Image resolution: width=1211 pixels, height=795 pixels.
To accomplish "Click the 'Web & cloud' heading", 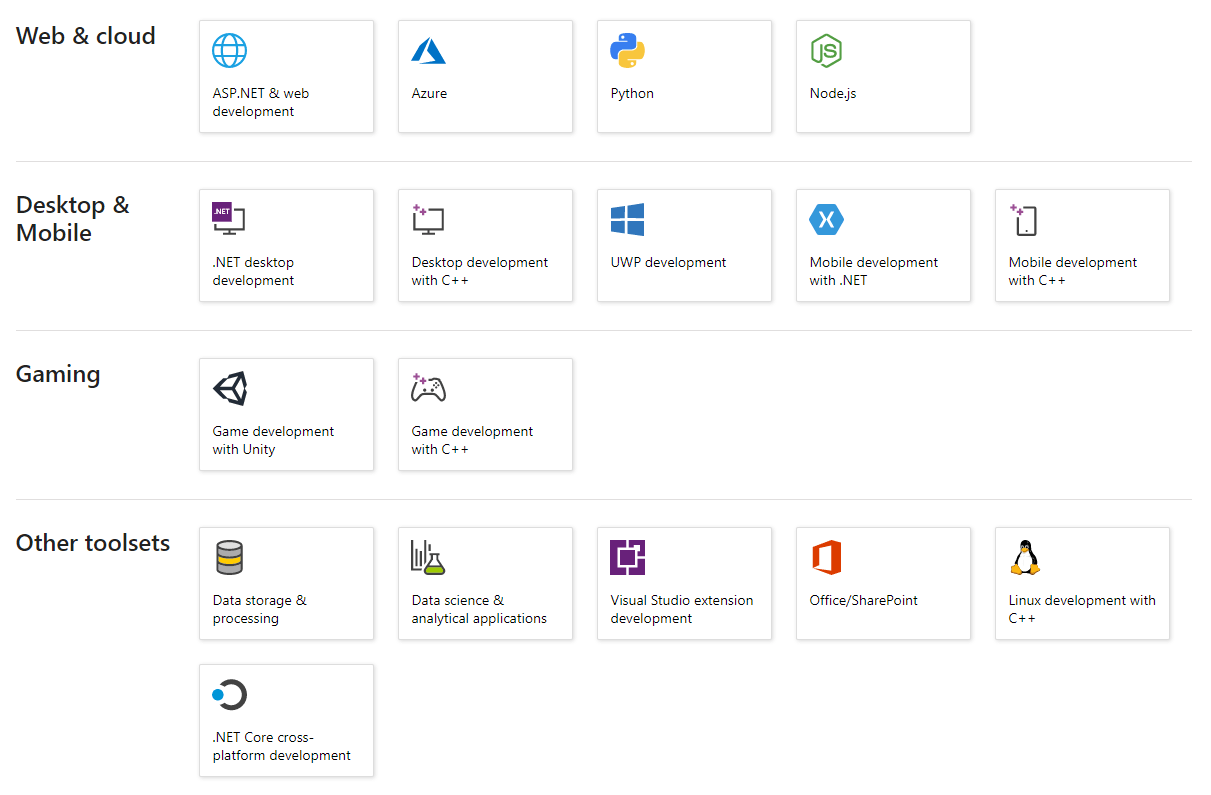I will click(86, 36).
